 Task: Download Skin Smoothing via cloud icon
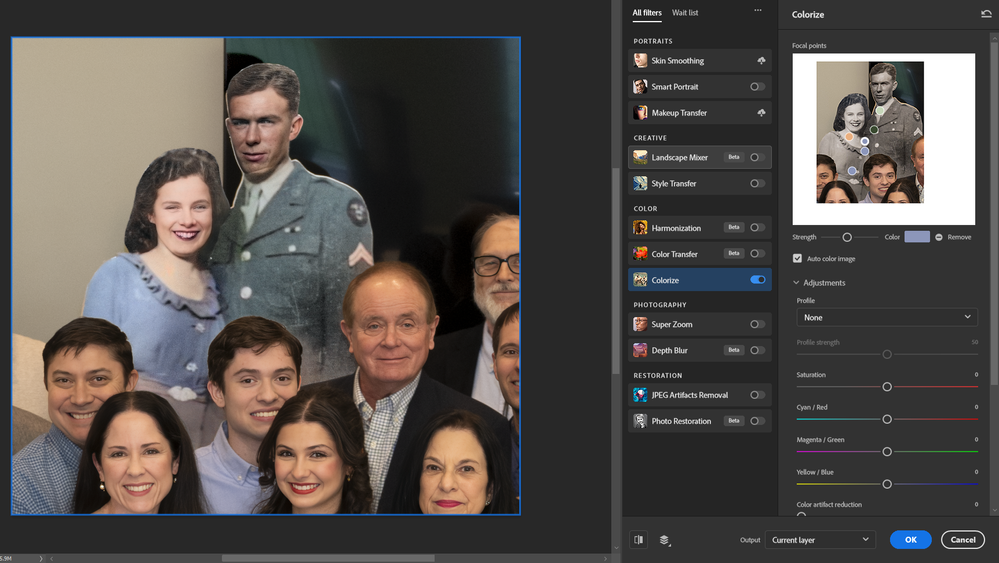pos(761,61)
